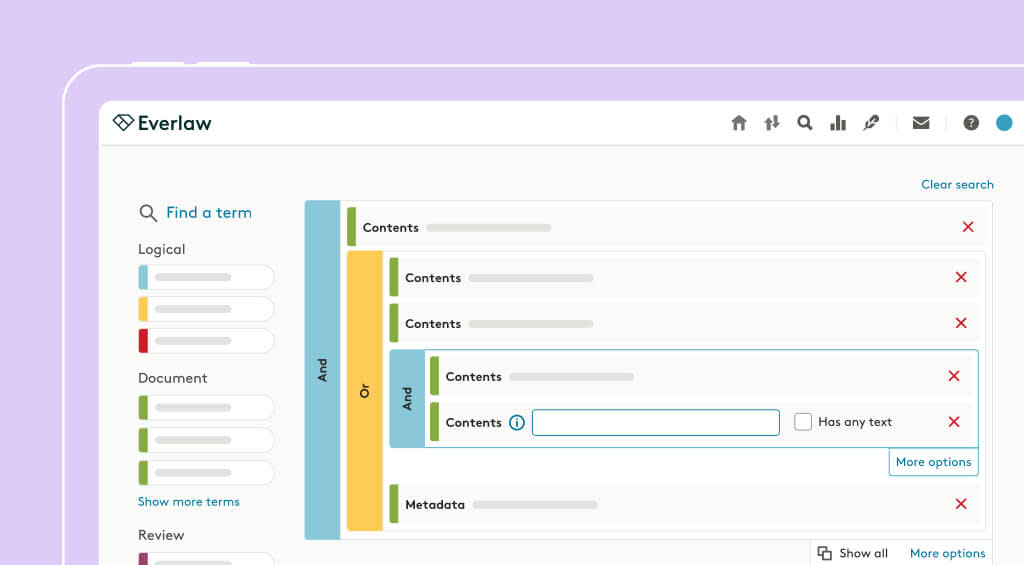Open the question mark help icon
This screenshot has height=565, width=1024.
(971, 123)
